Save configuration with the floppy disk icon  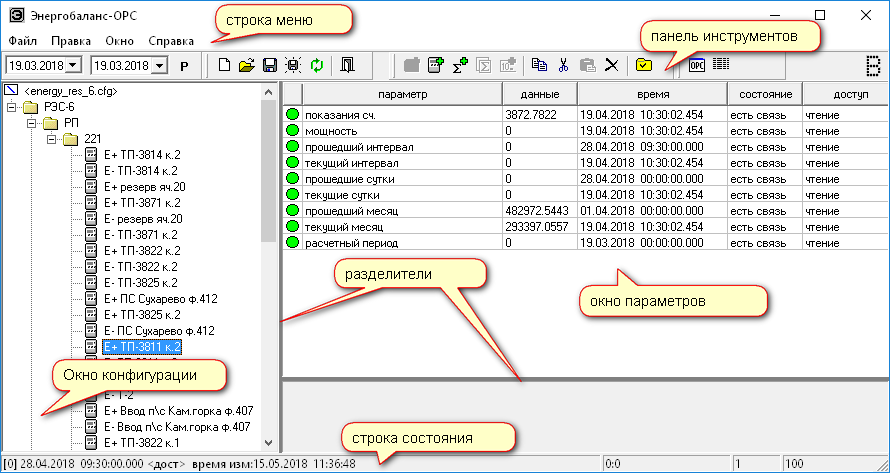click(x=269, y=65)
